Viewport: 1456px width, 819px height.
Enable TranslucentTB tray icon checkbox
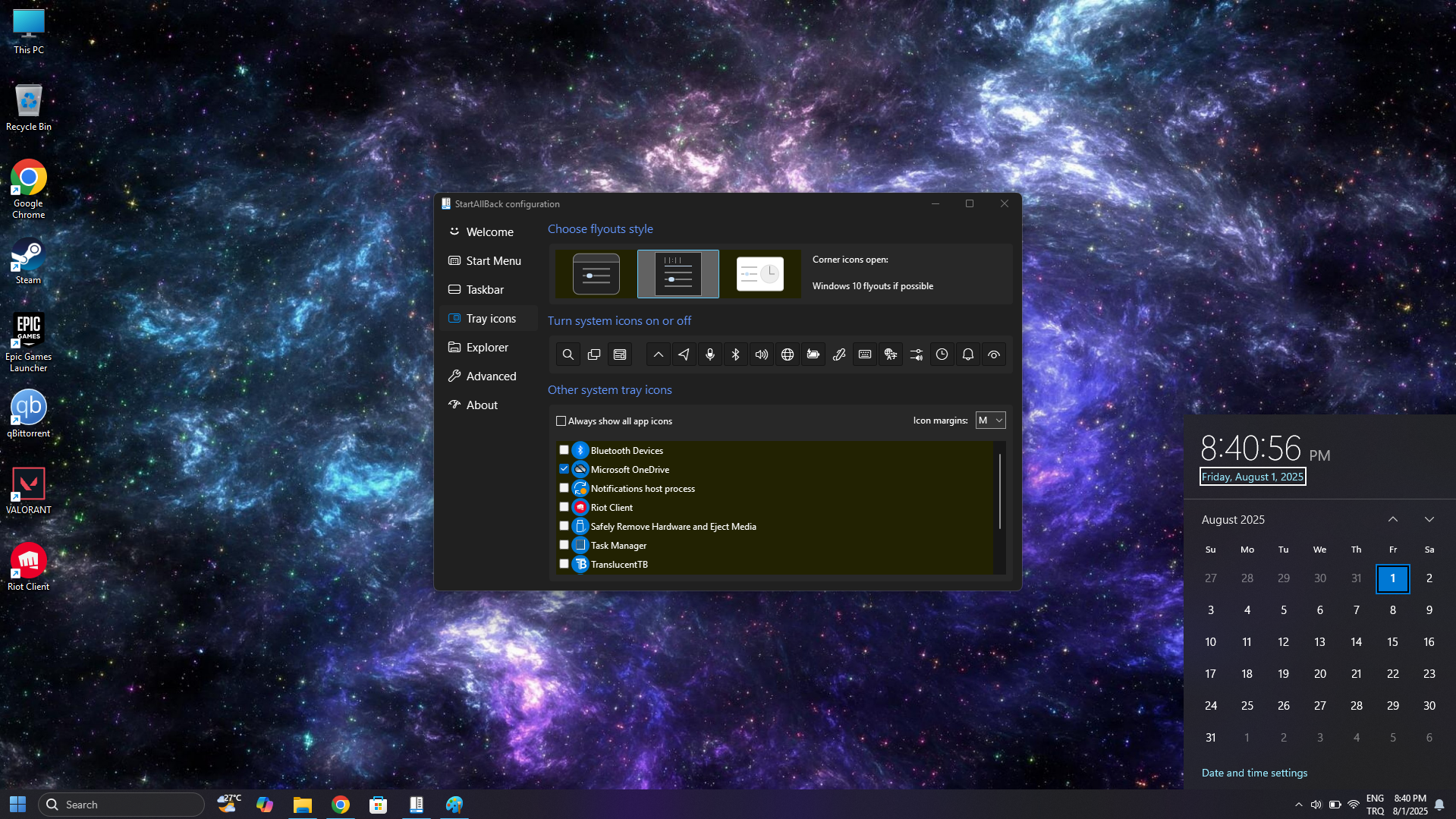click(564, 564)
